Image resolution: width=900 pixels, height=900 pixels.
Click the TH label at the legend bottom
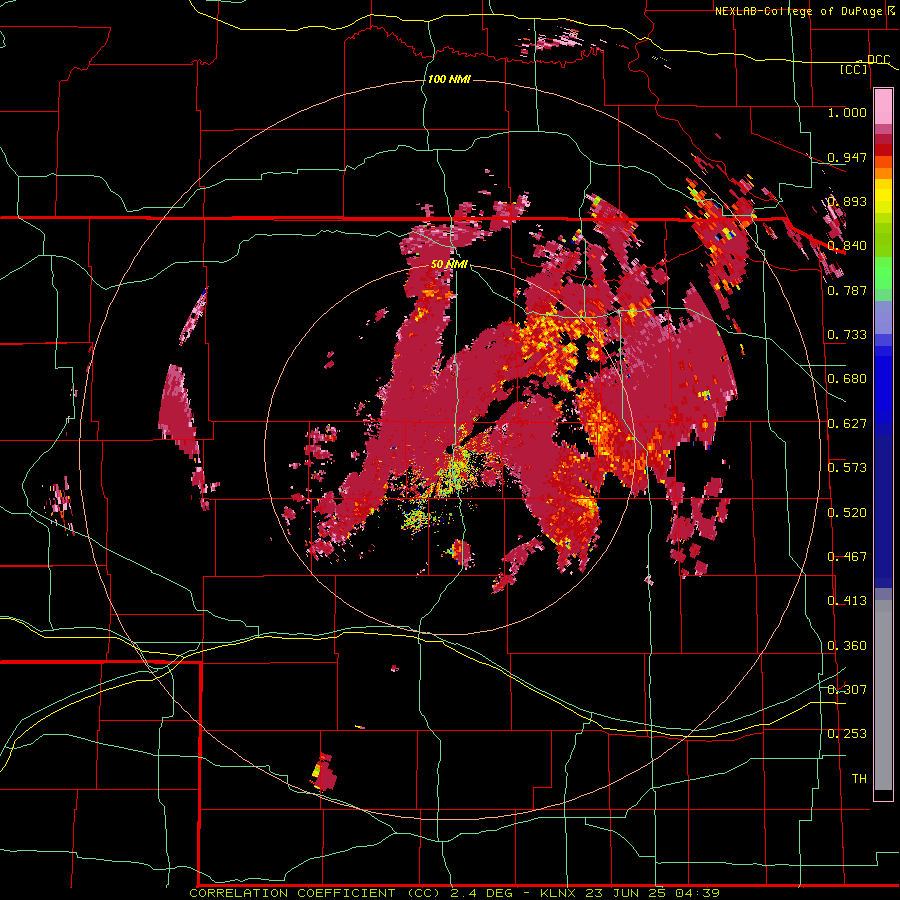(x=859, y=779)
